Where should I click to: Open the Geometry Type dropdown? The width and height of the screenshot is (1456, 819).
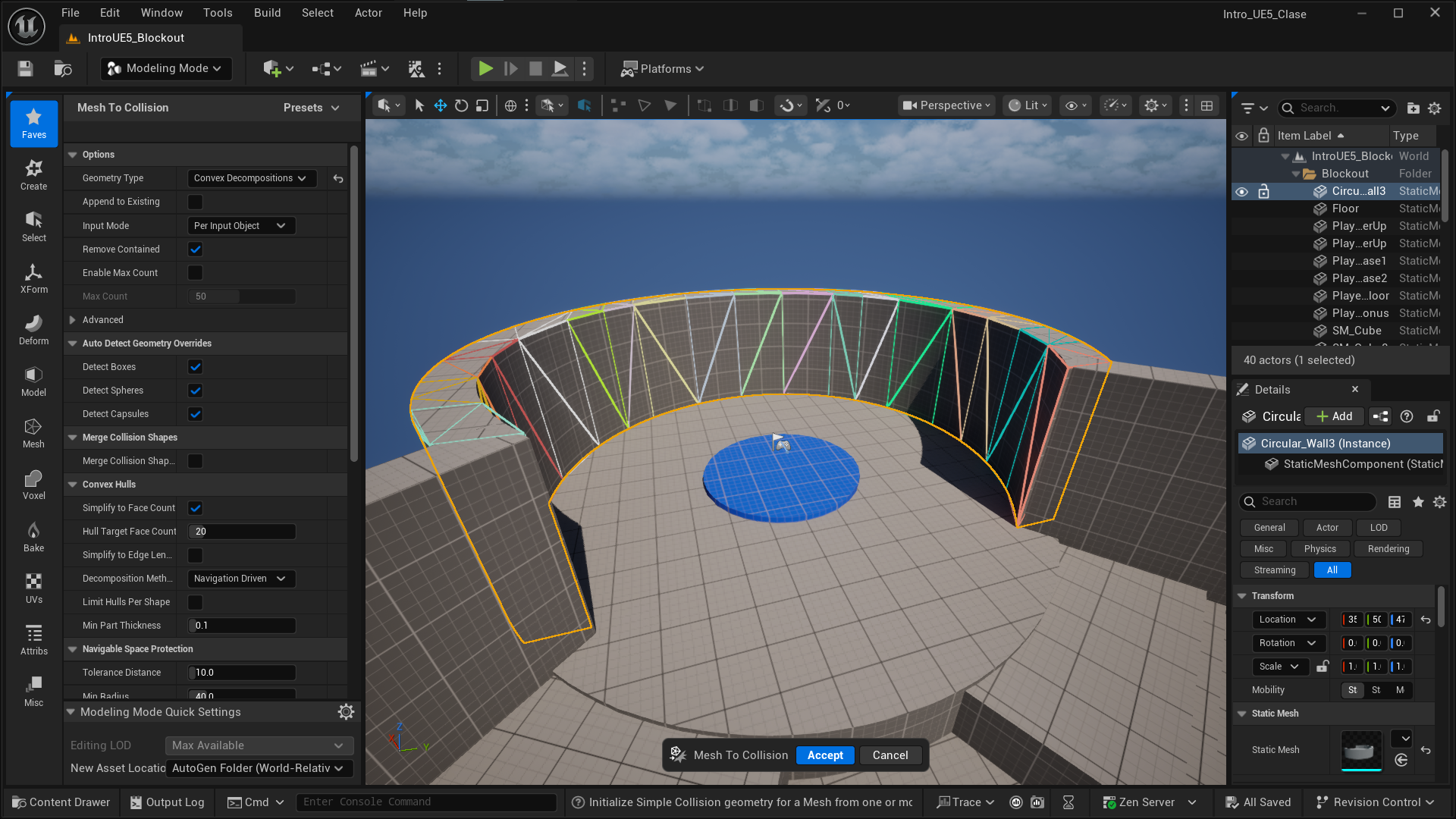tap(249, 178)
